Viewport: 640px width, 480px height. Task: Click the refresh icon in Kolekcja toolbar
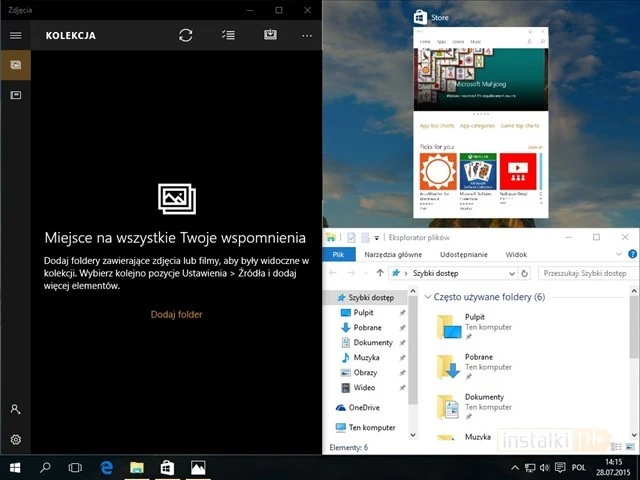pos(185,35)
